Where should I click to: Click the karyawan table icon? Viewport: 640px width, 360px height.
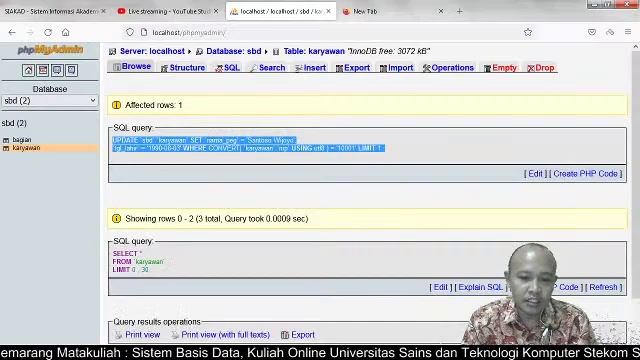[6, 148]
